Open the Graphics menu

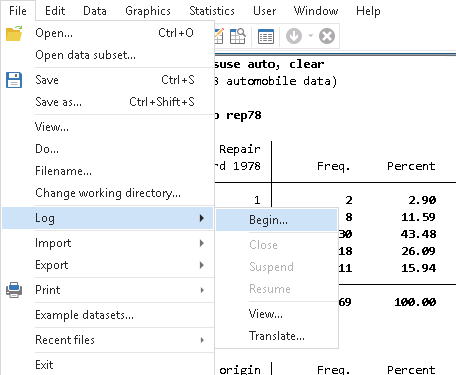(x=148, y=11)
